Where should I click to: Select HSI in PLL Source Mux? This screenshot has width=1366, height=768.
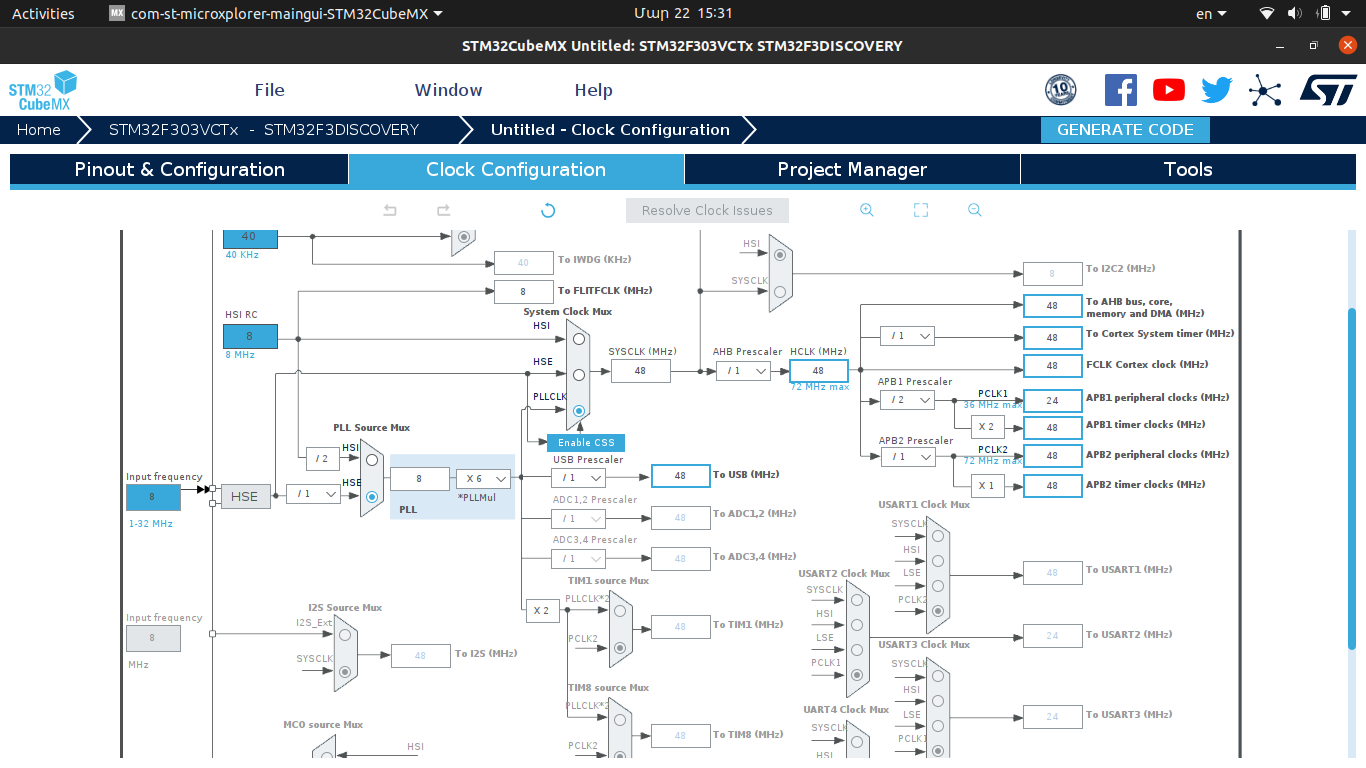coord(372,460)
